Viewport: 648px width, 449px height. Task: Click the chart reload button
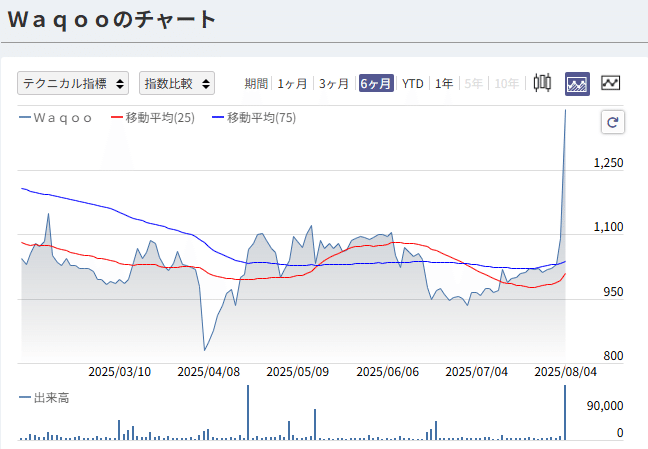(612, 122)
